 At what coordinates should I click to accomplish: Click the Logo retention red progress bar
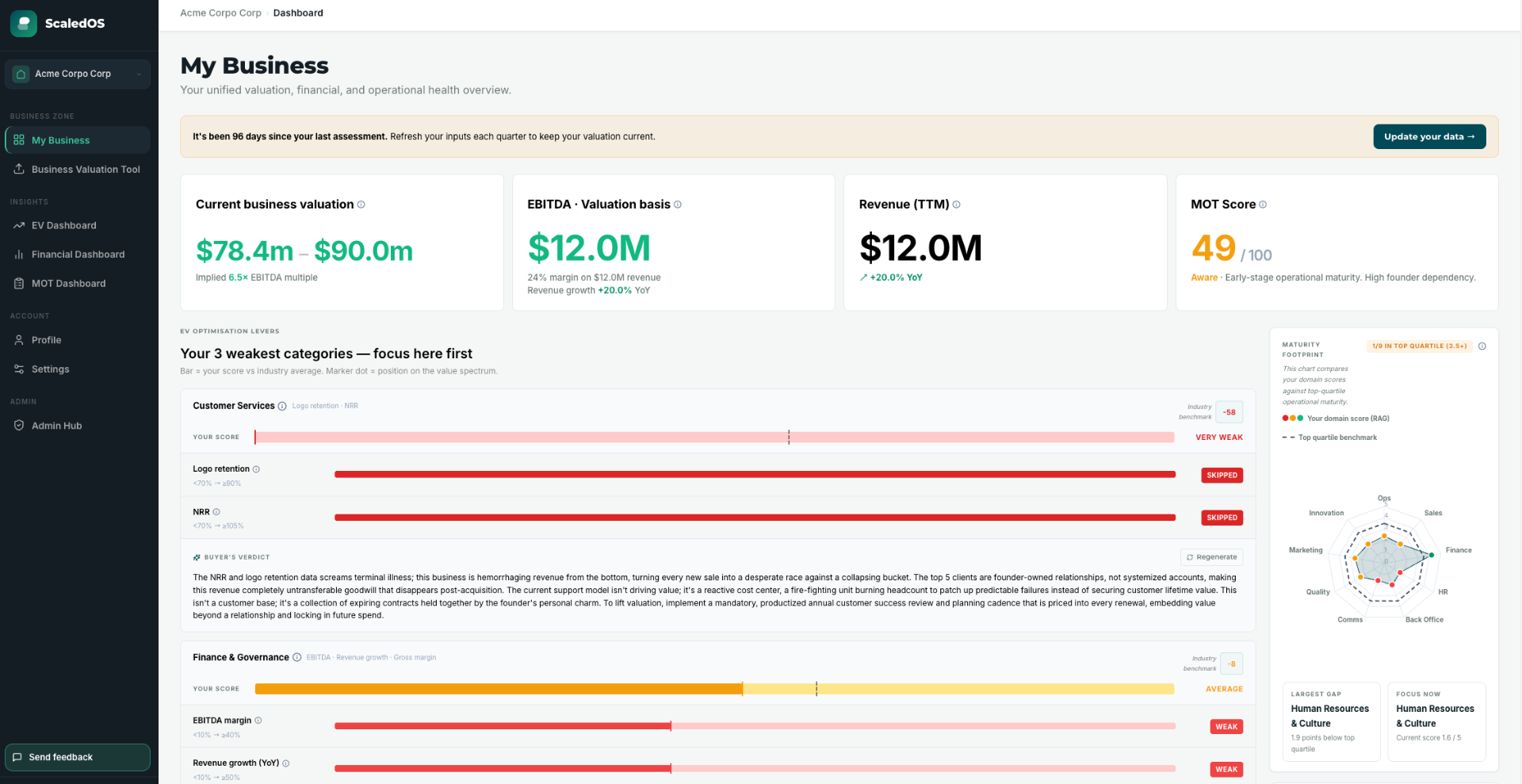pyautogui.click(x=755, y=475)
